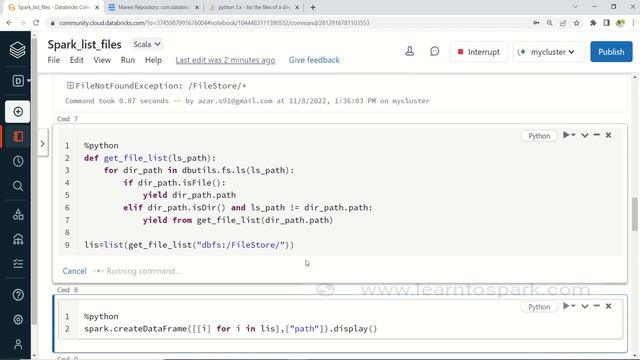Open the Compute icon in sidebar
Image resolution: width=640 pixels, height=360 pixels.
(x=18, y=239)
